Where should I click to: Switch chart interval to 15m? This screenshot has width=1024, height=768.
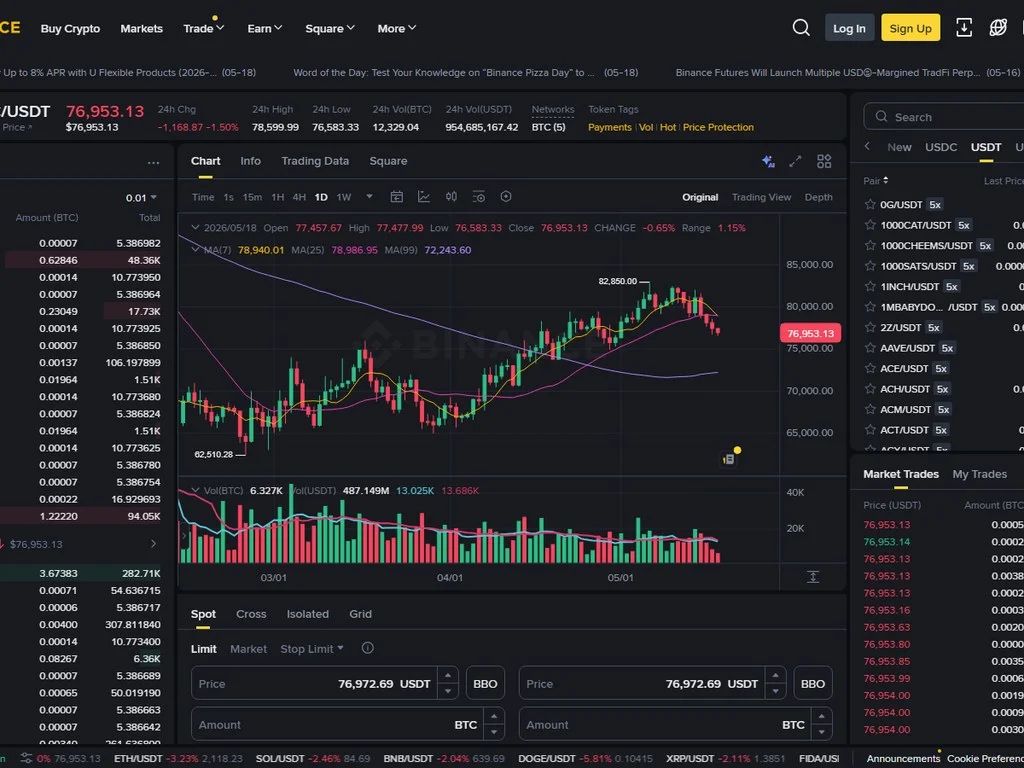pyautogui.click(x=252, y=197)
